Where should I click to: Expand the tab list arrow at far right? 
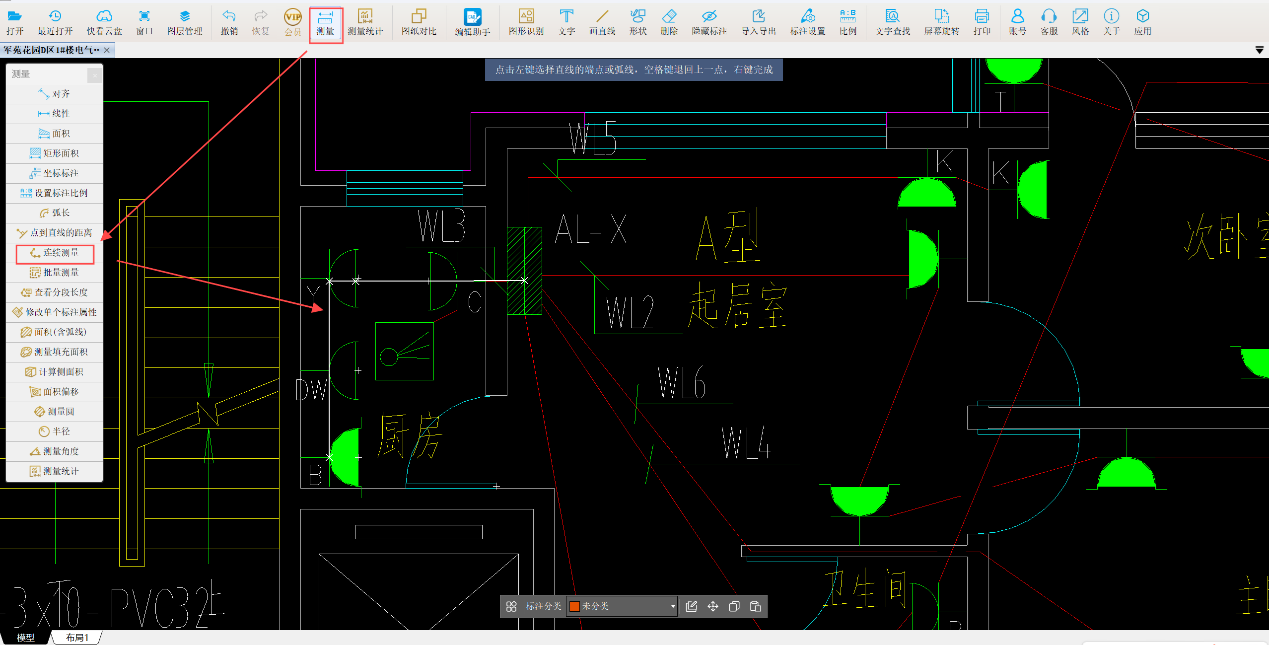(1259, 49)
